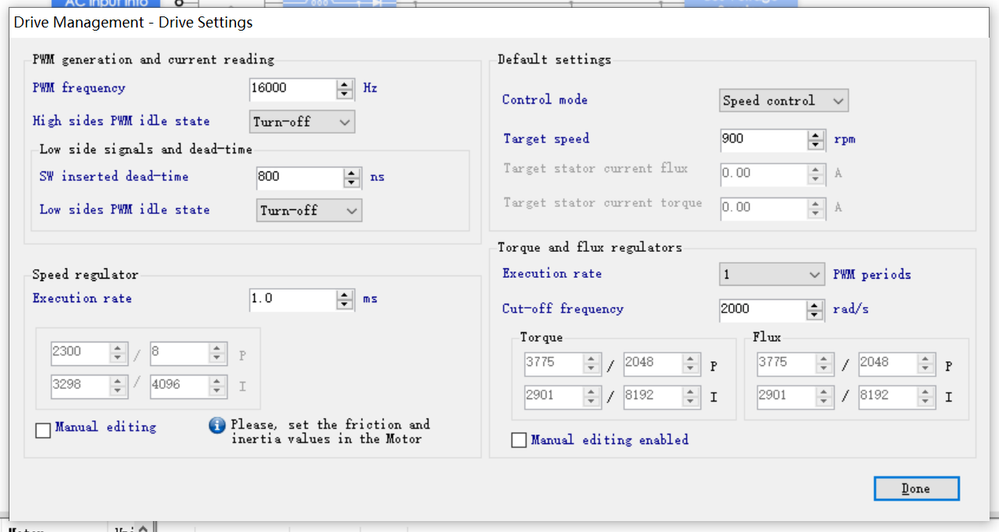
Task: Expand the Control mode dropdown
Action: click(x=783, y=101)
